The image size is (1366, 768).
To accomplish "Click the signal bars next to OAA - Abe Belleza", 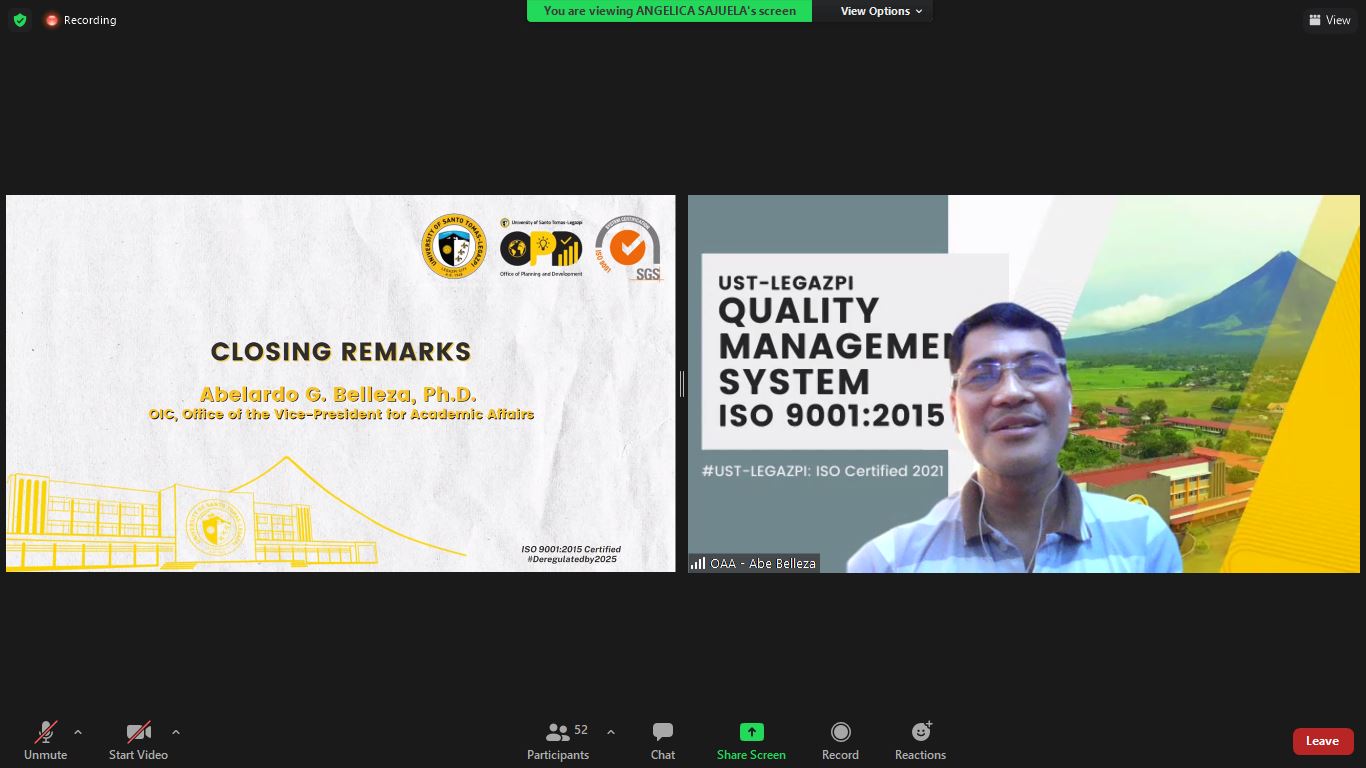I will [x=698, y=564].
